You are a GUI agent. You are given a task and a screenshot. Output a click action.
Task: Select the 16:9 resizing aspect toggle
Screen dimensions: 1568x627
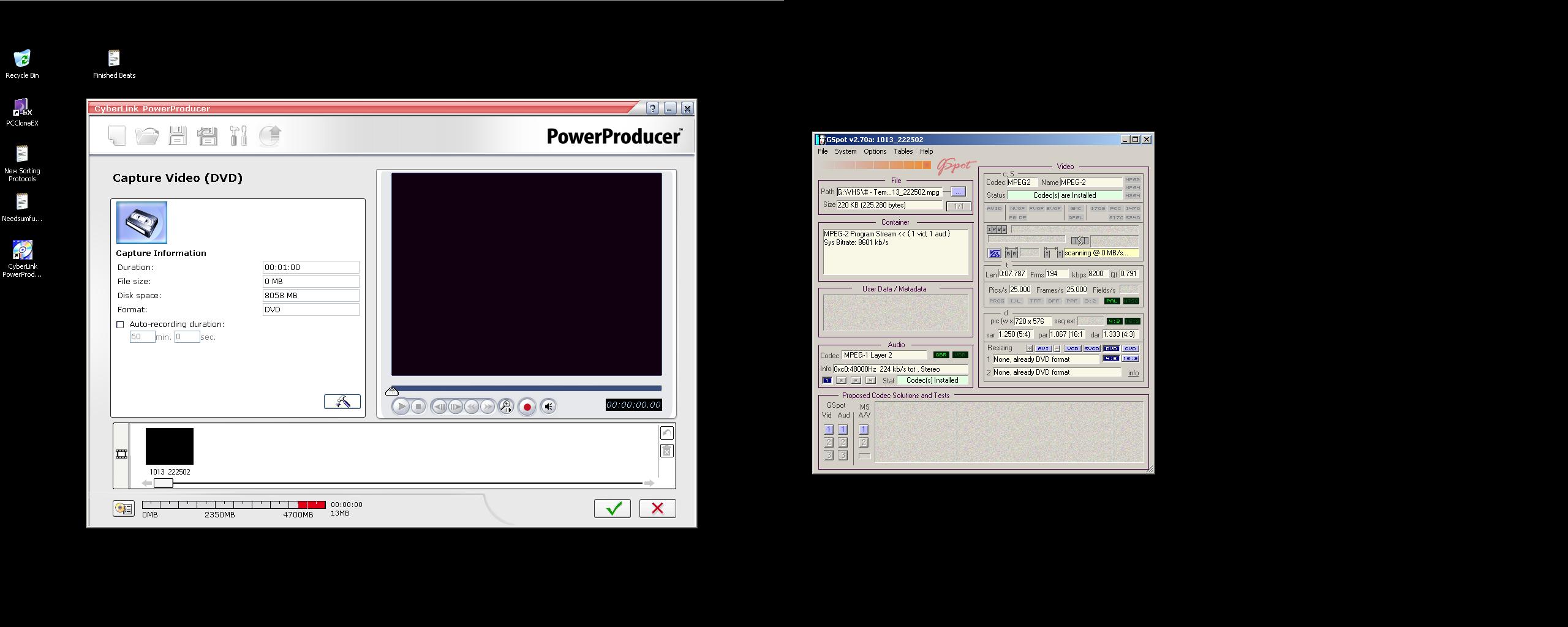(x=1130, y=359)
